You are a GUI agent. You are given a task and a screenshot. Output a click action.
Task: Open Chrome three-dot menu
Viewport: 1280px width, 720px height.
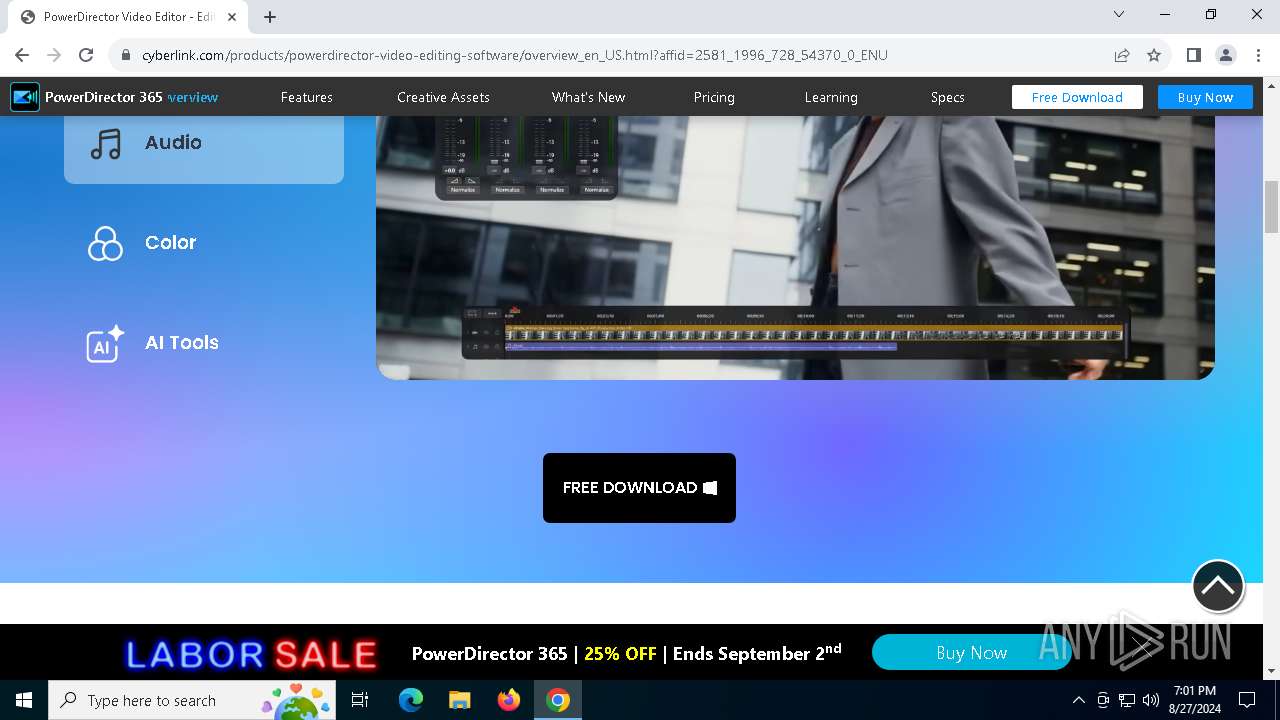coord(1257,55)
